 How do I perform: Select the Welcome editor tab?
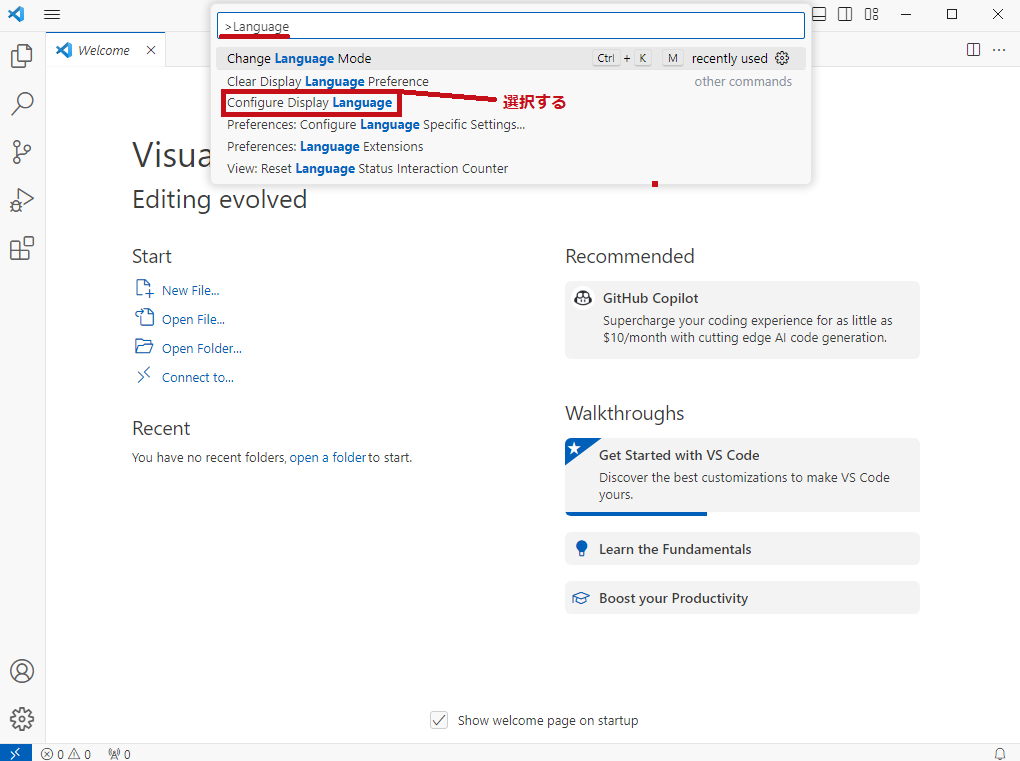pyautogui.click(x=105, y=50)
